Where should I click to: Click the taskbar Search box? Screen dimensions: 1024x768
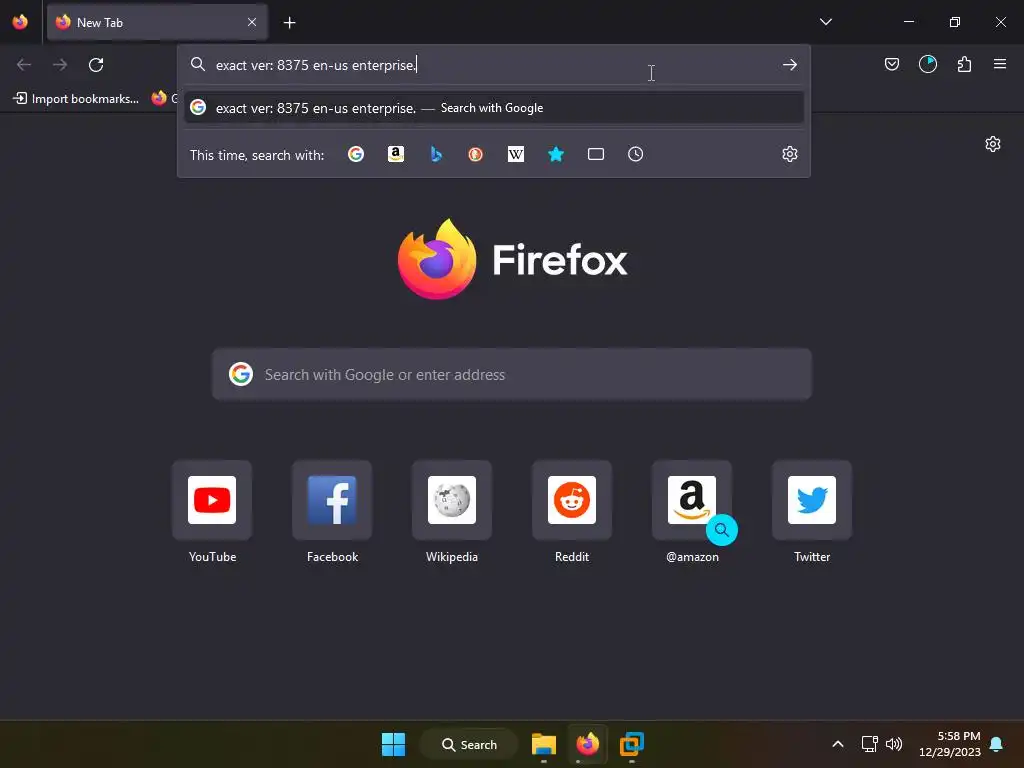click(469, 744)
